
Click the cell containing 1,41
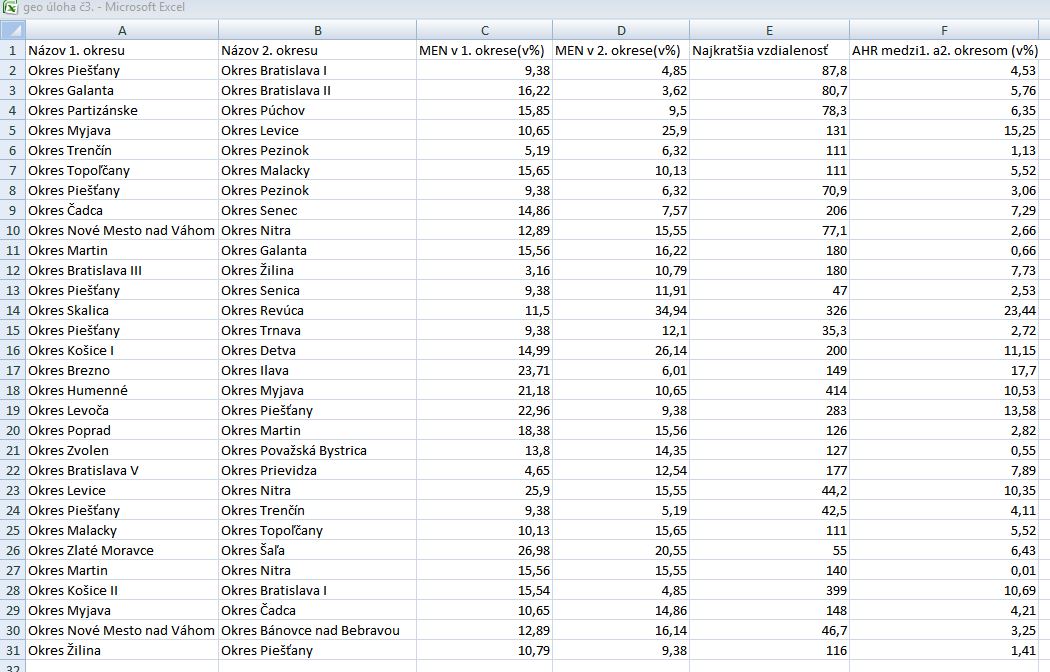point(944,651)
